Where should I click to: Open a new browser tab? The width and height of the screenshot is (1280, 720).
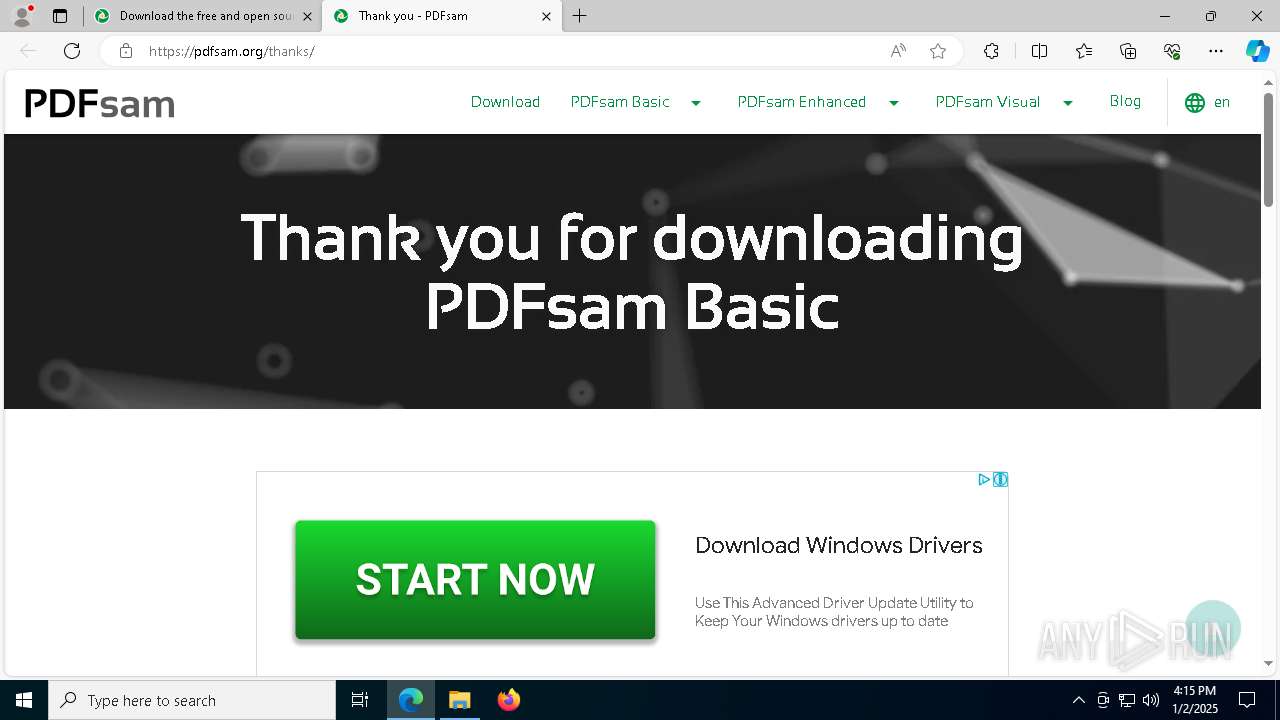click(580, 16)
